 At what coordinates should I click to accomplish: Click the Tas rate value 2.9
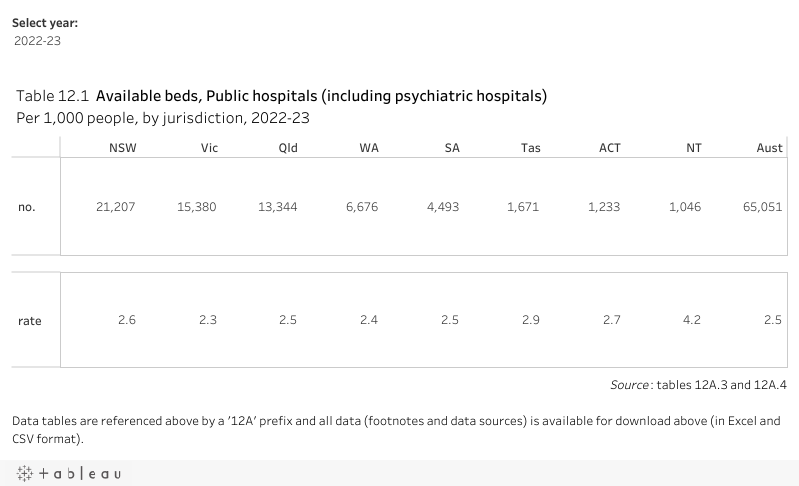pos(530,320)
